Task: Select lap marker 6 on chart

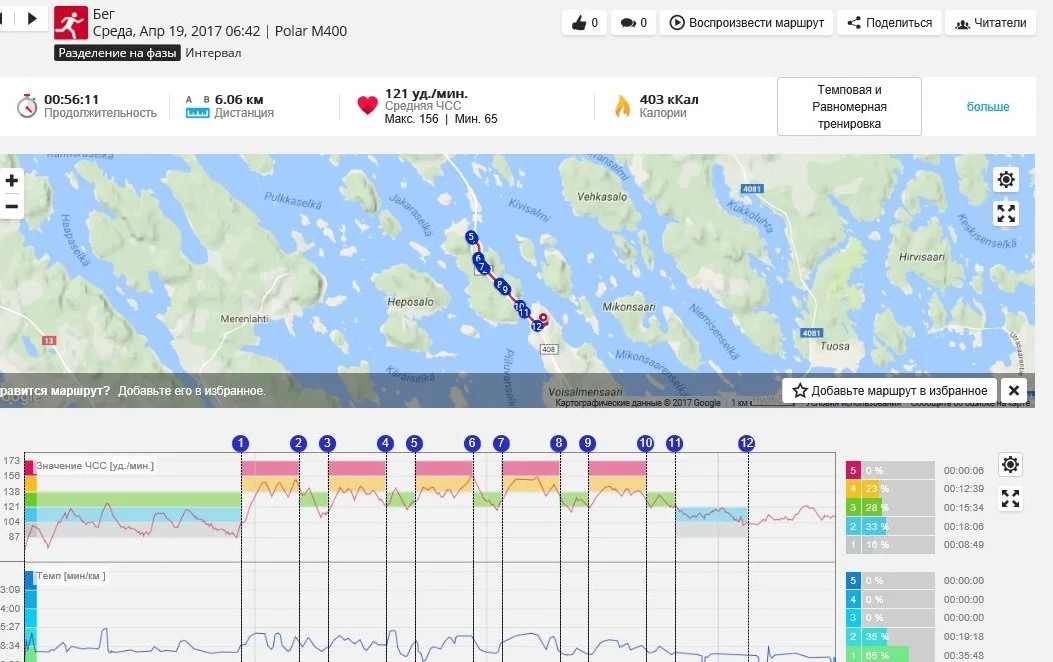Action: [472, 443]
